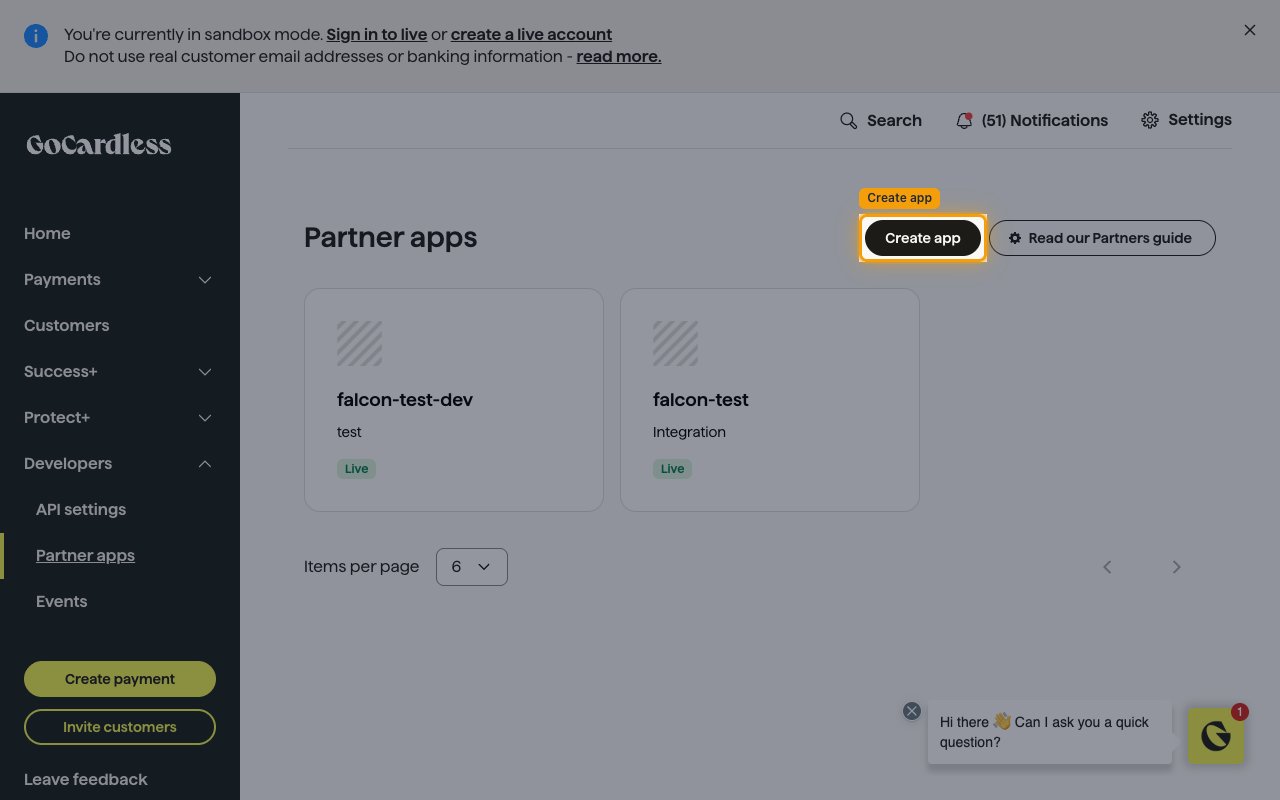Open Events under Developers
The width and height of the screenshot is (1280, 800).
tap(62, 601)
